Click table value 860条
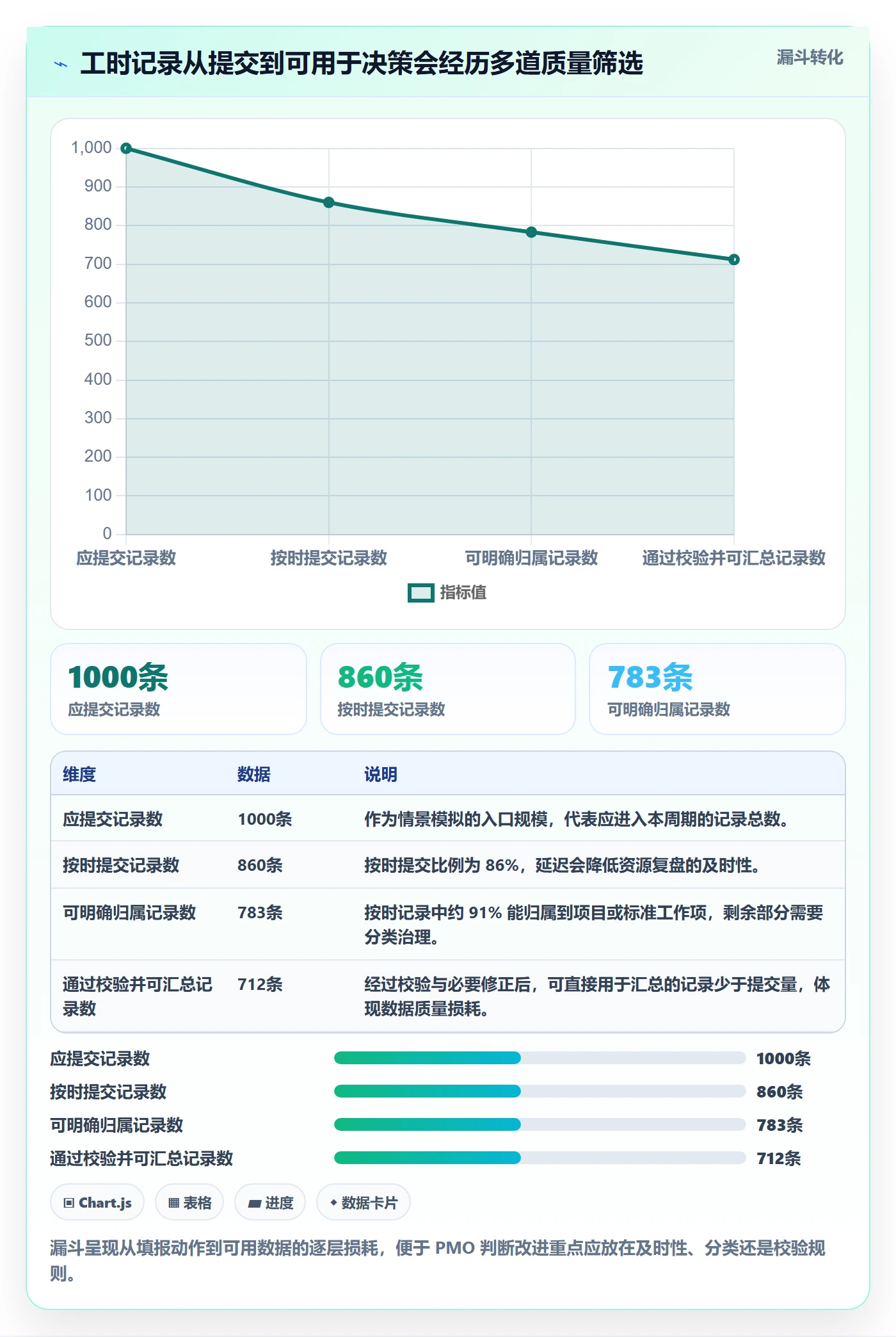The width and height of the screenshot is (896, 1337). point(260,865)
